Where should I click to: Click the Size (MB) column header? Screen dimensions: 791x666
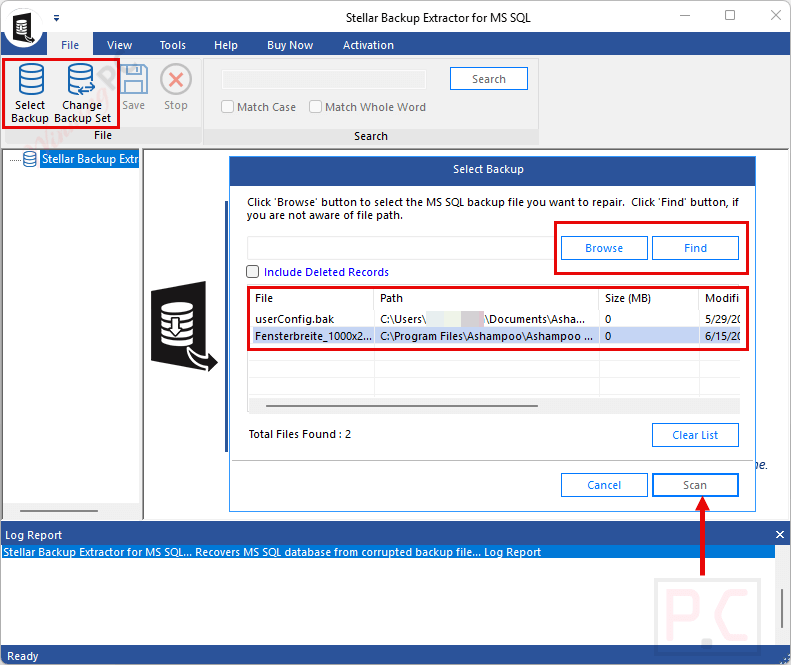point(649,299)
